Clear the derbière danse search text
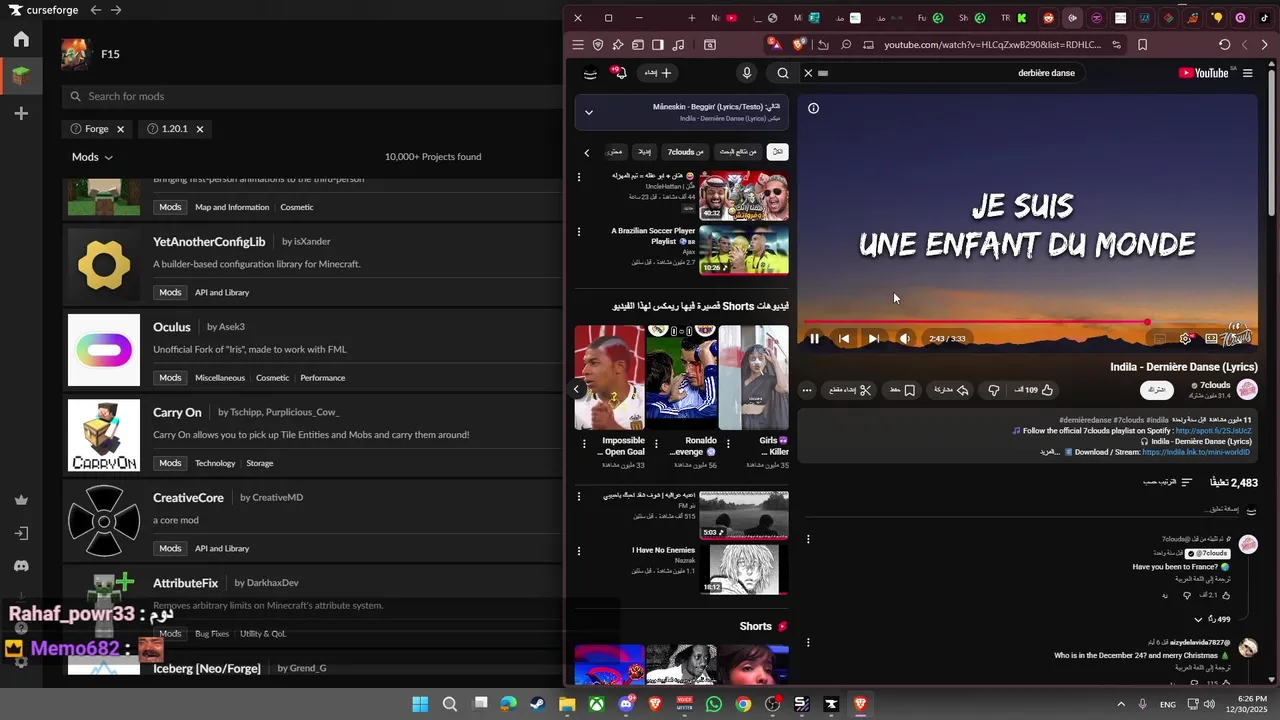The height and width of the screenshot is (720, 1280). (808, 73)
